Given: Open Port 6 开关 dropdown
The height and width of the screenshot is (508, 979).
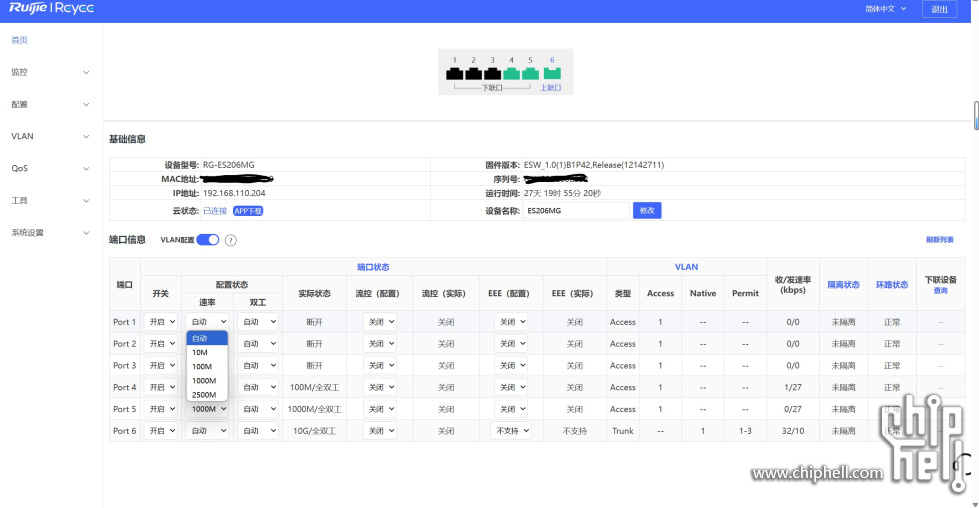Looking at the screenshot, I should [160, 431].
